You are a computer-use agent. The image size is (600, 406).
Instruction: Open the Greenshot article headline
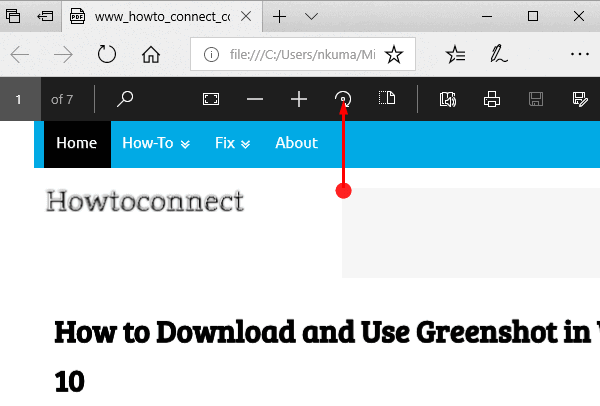(x=326, y=356)
